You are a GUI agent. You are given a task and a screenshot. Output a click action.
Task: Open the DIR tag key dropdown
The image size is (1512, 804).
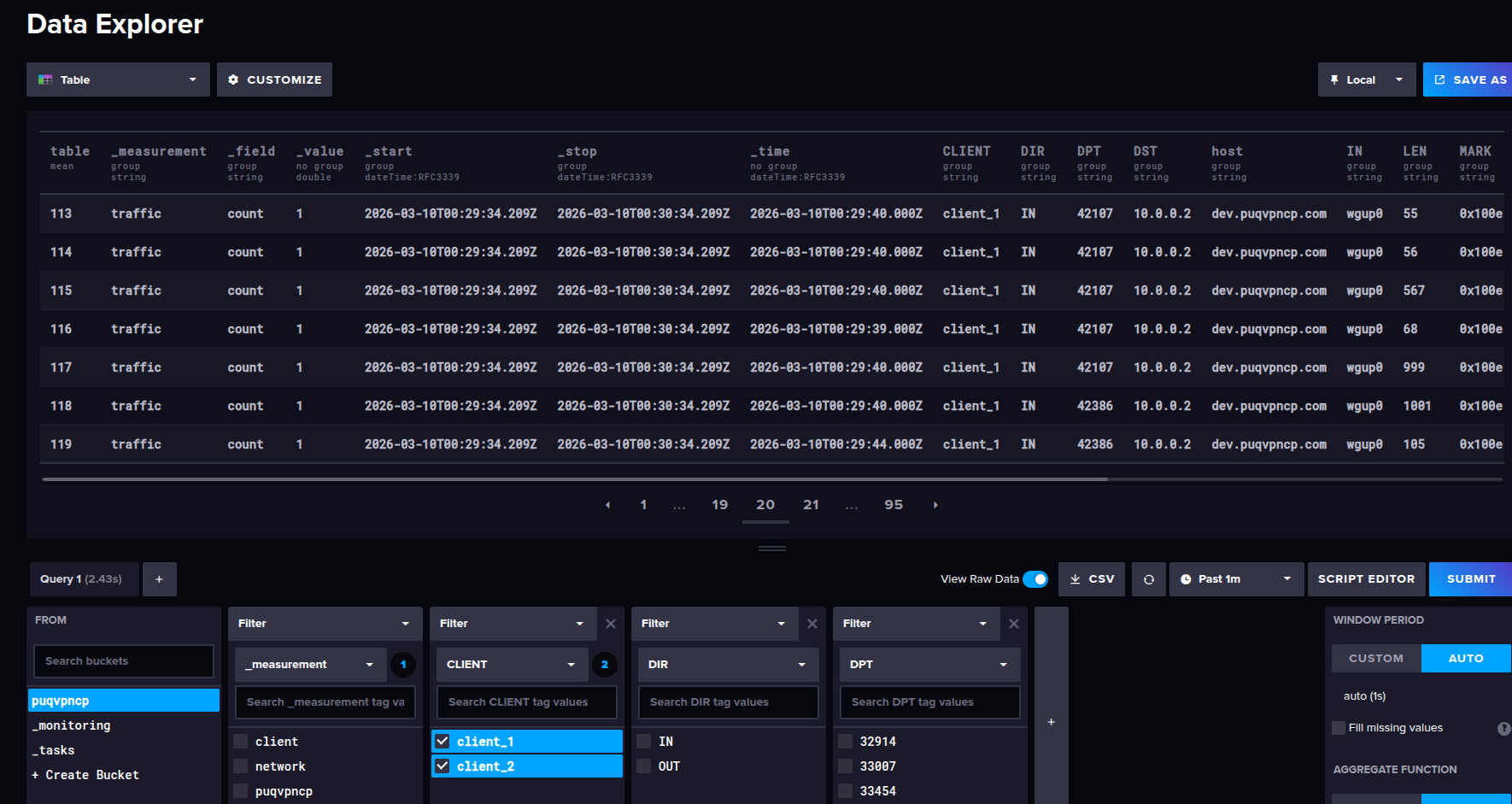[x=729, y=665]
